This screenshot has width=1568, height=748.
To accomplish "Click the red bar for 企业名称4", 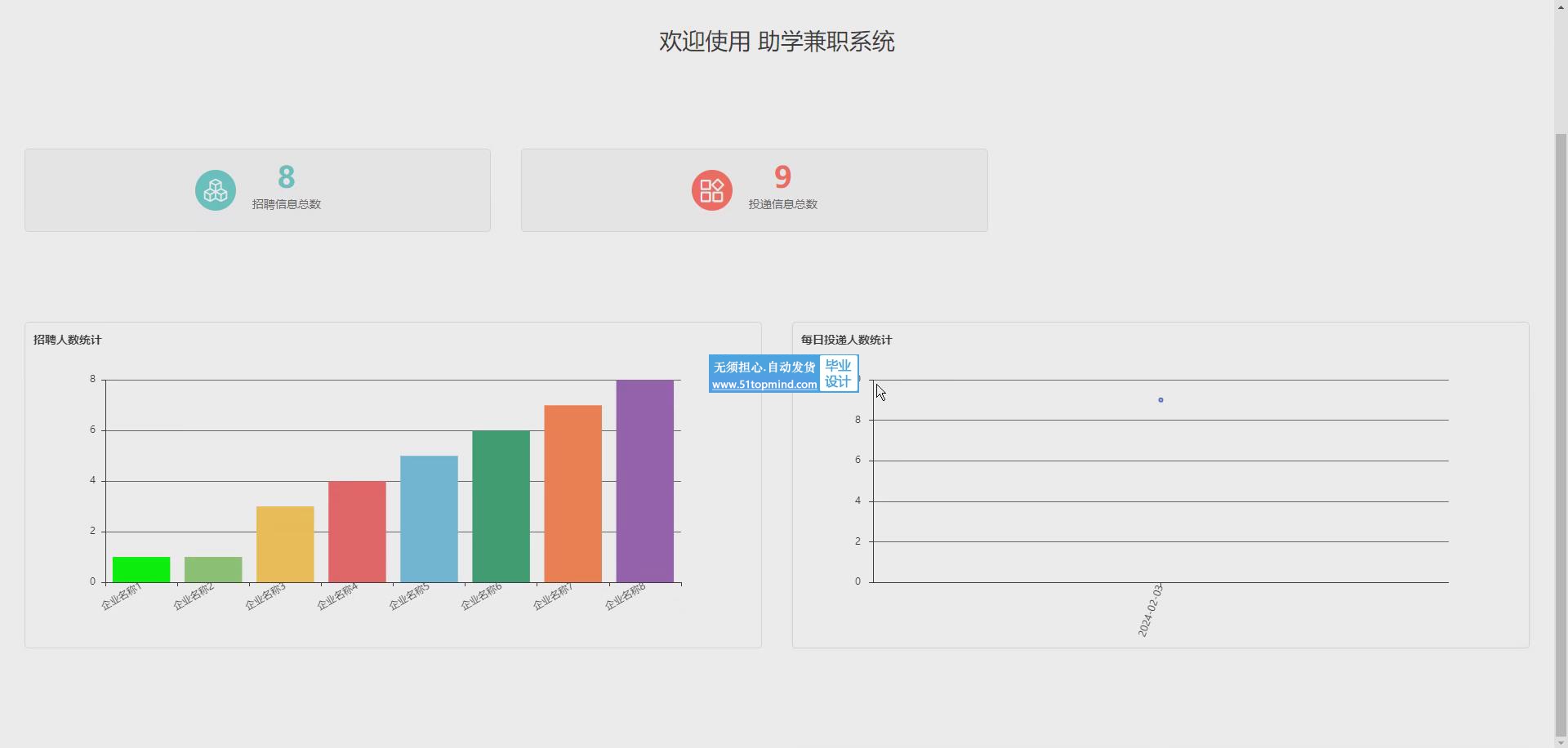I will click(357, 532).
